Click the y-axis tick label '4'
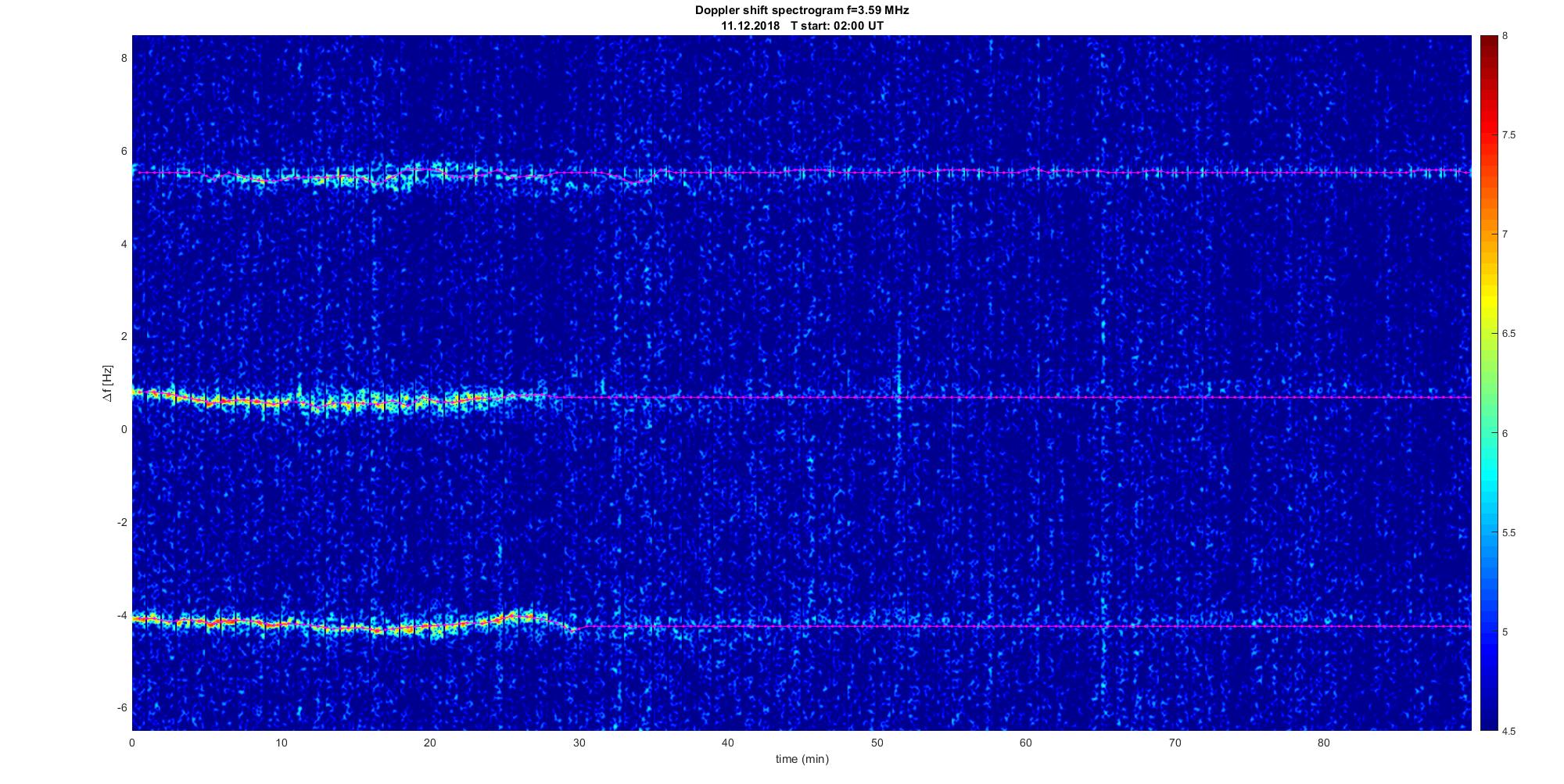Screen dimensions: 1564x784 (x=124, y=244)
